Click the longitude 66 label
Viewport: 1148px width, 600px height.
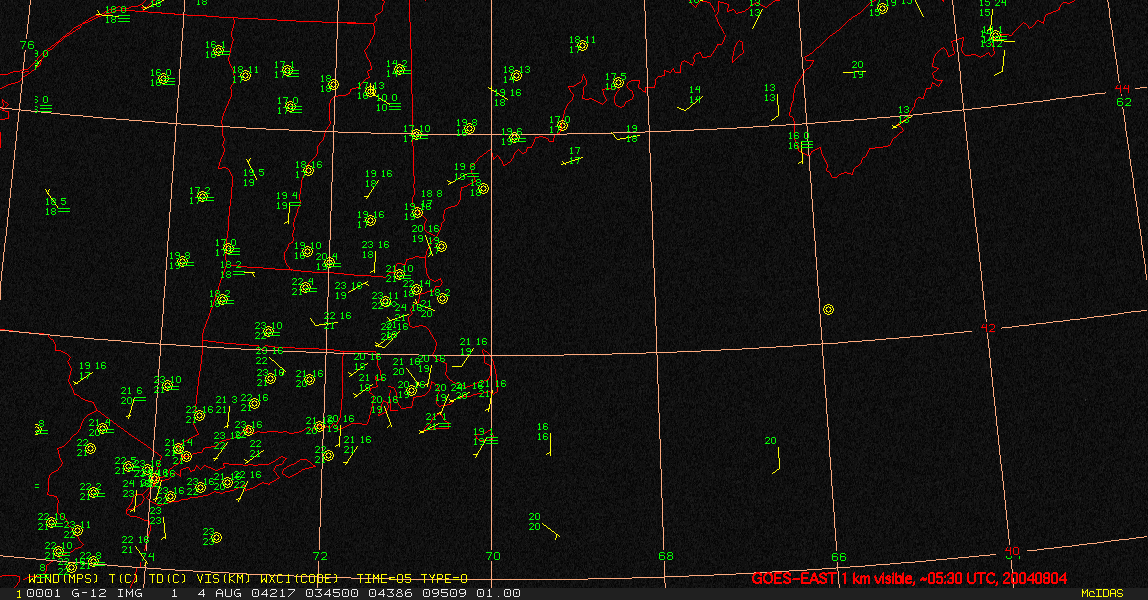[839, 557]
